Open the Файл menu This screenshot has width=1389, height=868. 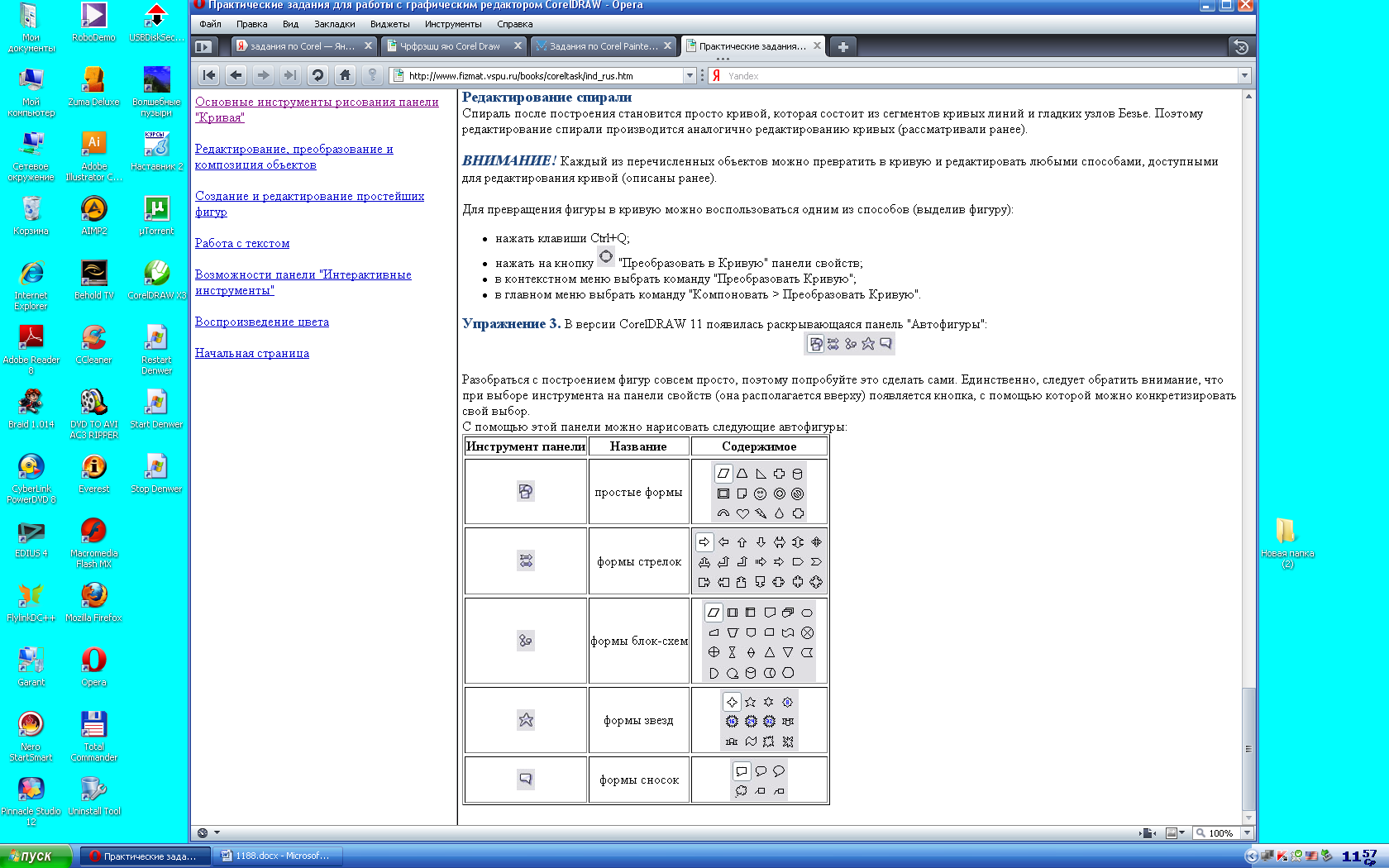(x=210, y=24)
